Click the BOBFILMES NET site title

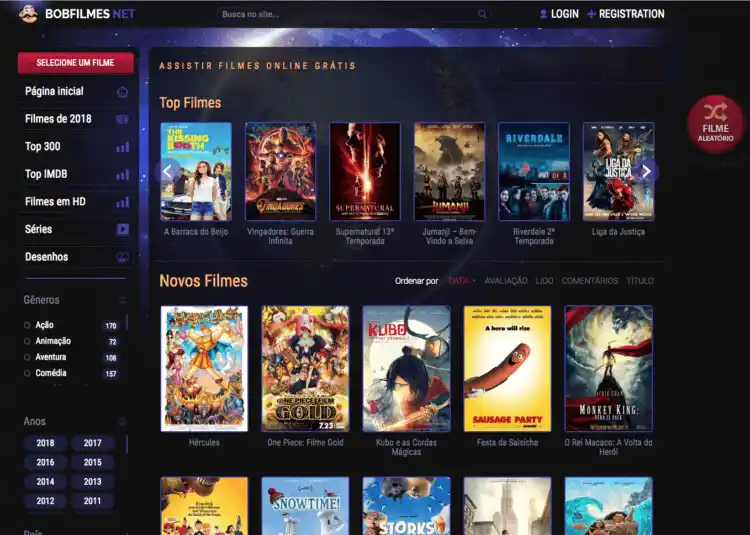click(90, 14)
